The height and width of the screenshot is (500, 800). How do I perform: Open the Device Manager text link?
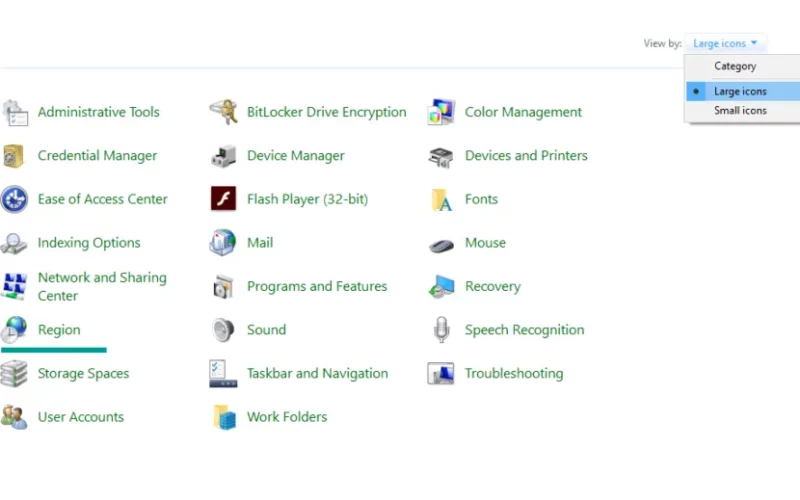click(x=296, y=156)
